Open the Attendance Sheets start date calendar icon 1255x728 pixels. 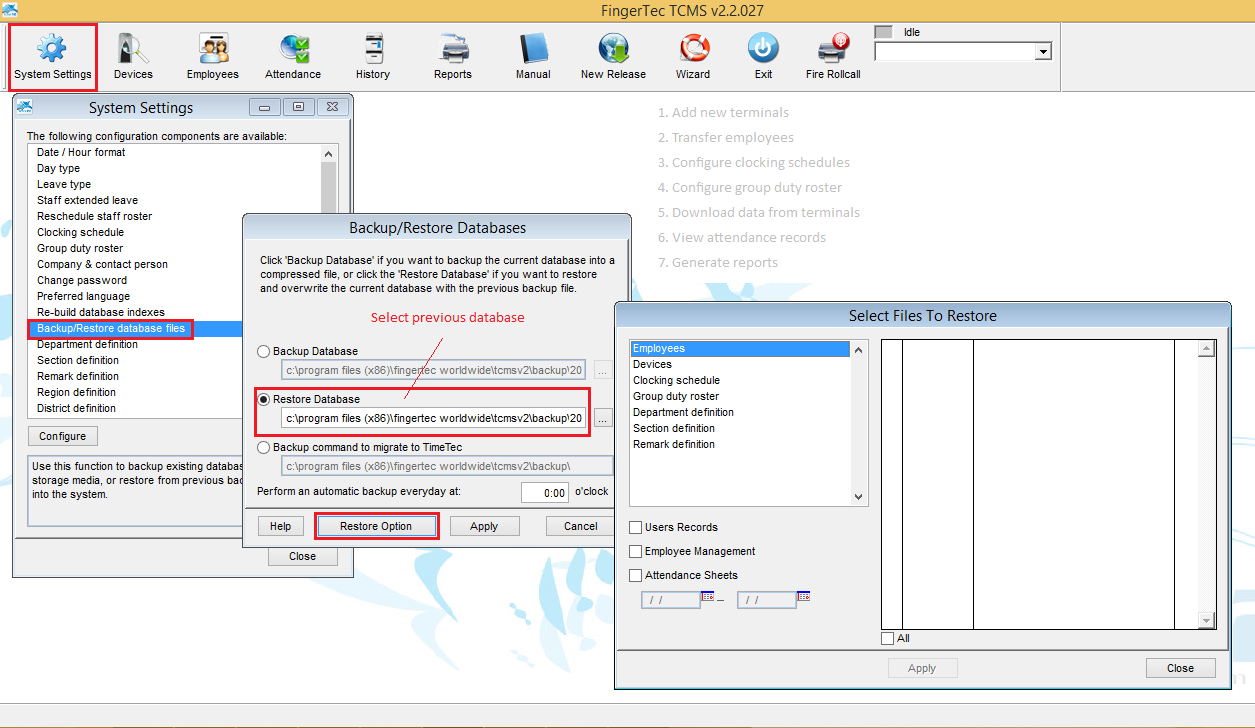708,596
